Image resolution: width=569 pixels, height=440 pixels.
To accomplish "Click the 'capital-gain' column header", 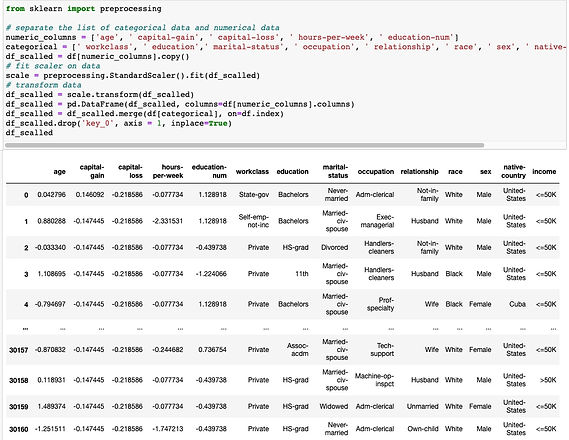I will coord(92,171).
